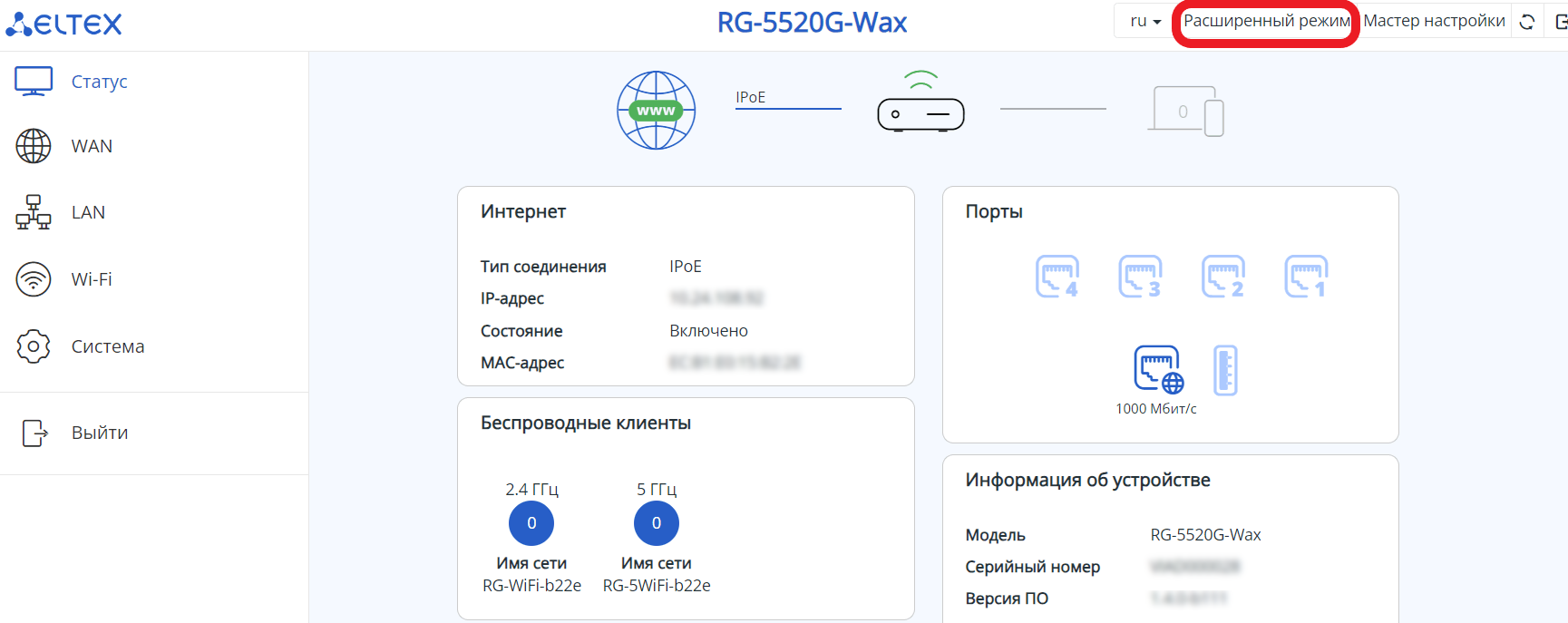1568x623 pixels.
Task: Click the www internet globe icon
Action: tap(656, 111)
